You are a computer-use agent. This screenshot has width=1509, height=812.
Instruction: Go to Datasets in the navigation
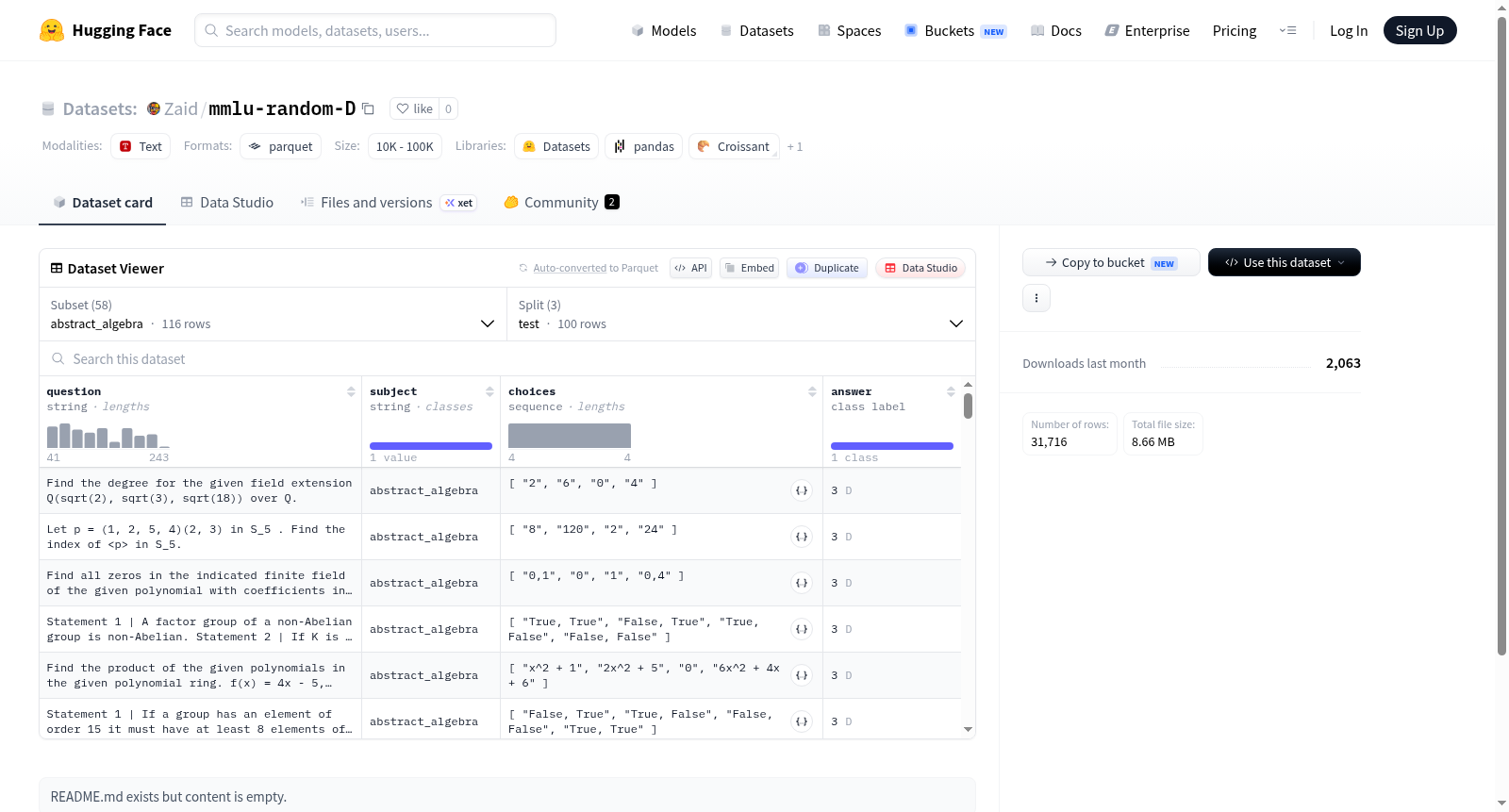pos(757,30)
